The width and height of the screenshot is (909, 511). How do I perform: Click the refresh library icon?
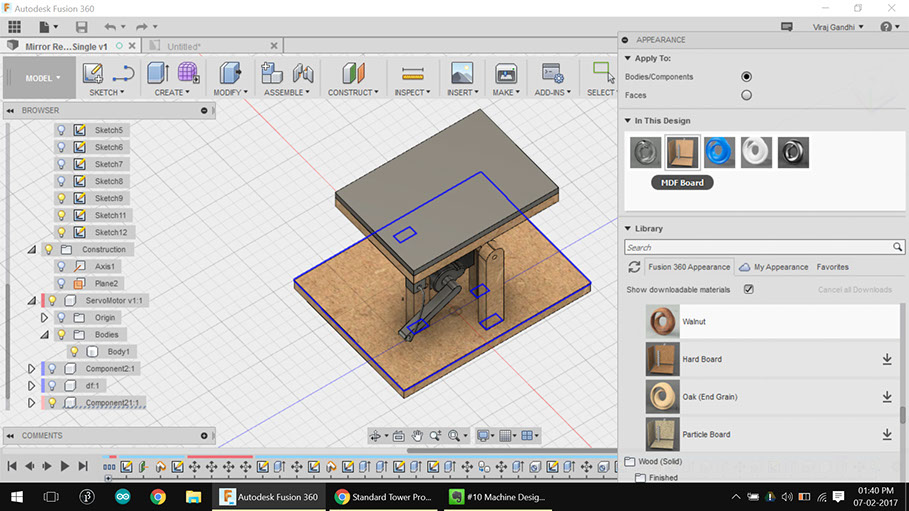click(x=633, y=267)
